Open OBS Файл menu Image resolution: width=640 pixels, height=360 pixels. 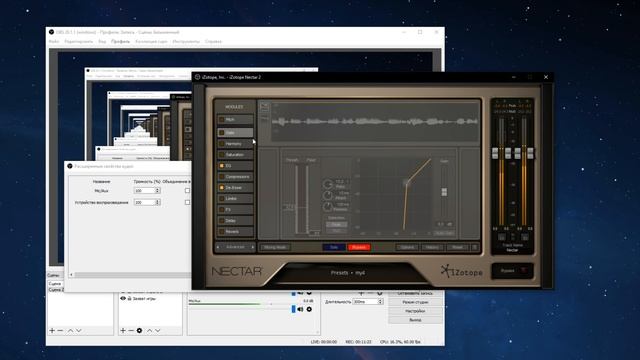tap(54, 42)
